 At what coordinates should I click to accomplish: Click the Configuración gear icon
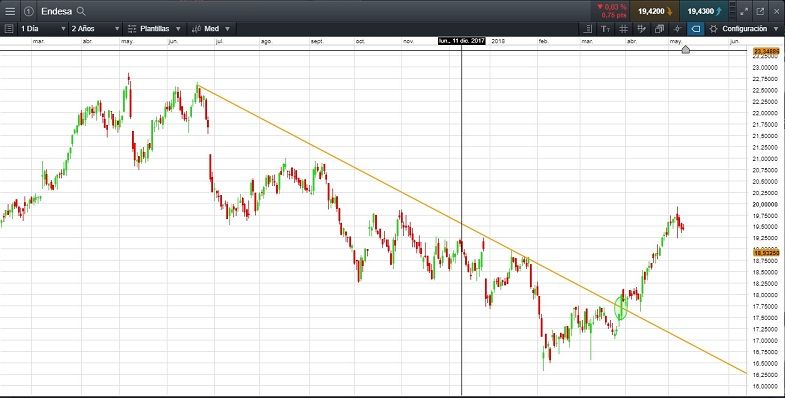tap(713, 29)
